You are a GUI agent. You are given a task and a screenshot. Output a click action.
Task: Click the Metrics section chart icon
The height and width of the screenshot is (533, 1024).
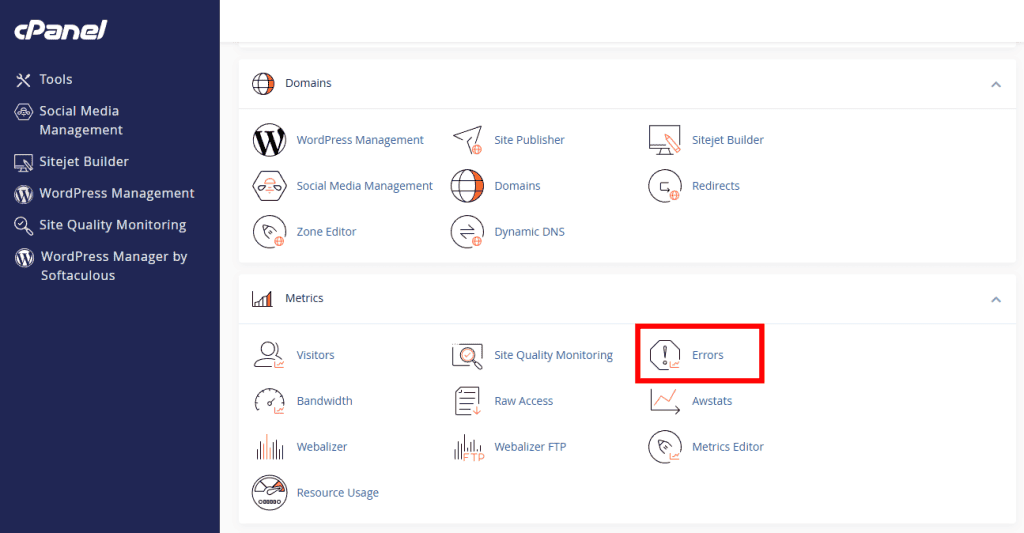pos(262,299)
